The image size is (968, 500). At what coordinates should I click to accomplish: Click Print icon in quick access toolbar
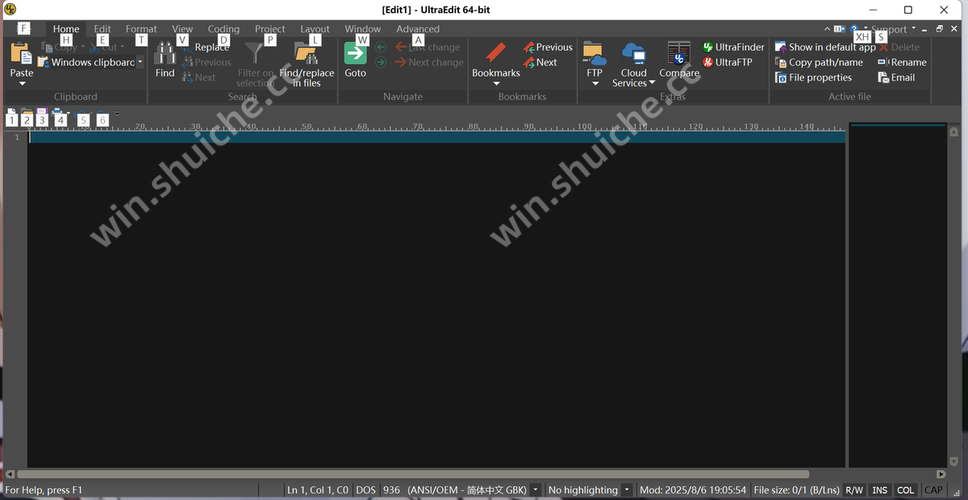[x=57, y=113]
